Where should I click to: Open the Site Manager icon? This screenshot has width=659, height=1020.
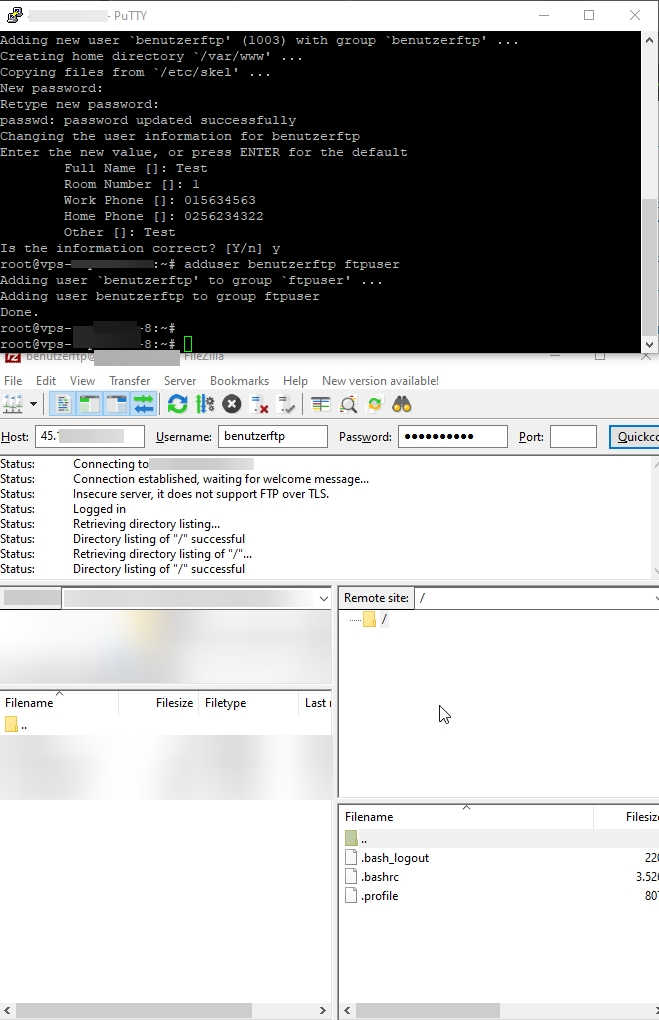tap(13, 404)
